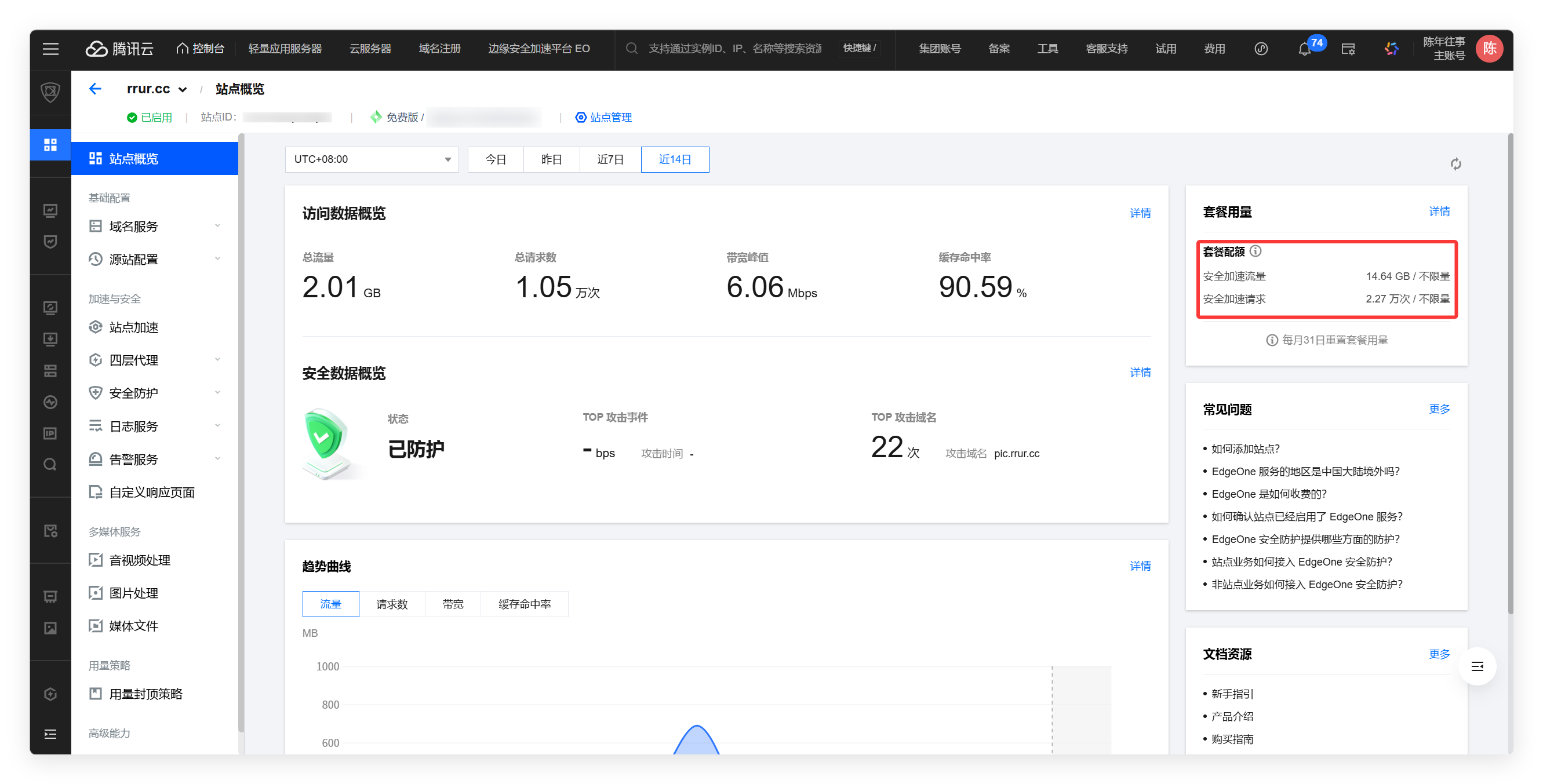Select the 今日 time range
This screenshot has width=1543, height=784.
pyautogui.click(x=496, y=160)
